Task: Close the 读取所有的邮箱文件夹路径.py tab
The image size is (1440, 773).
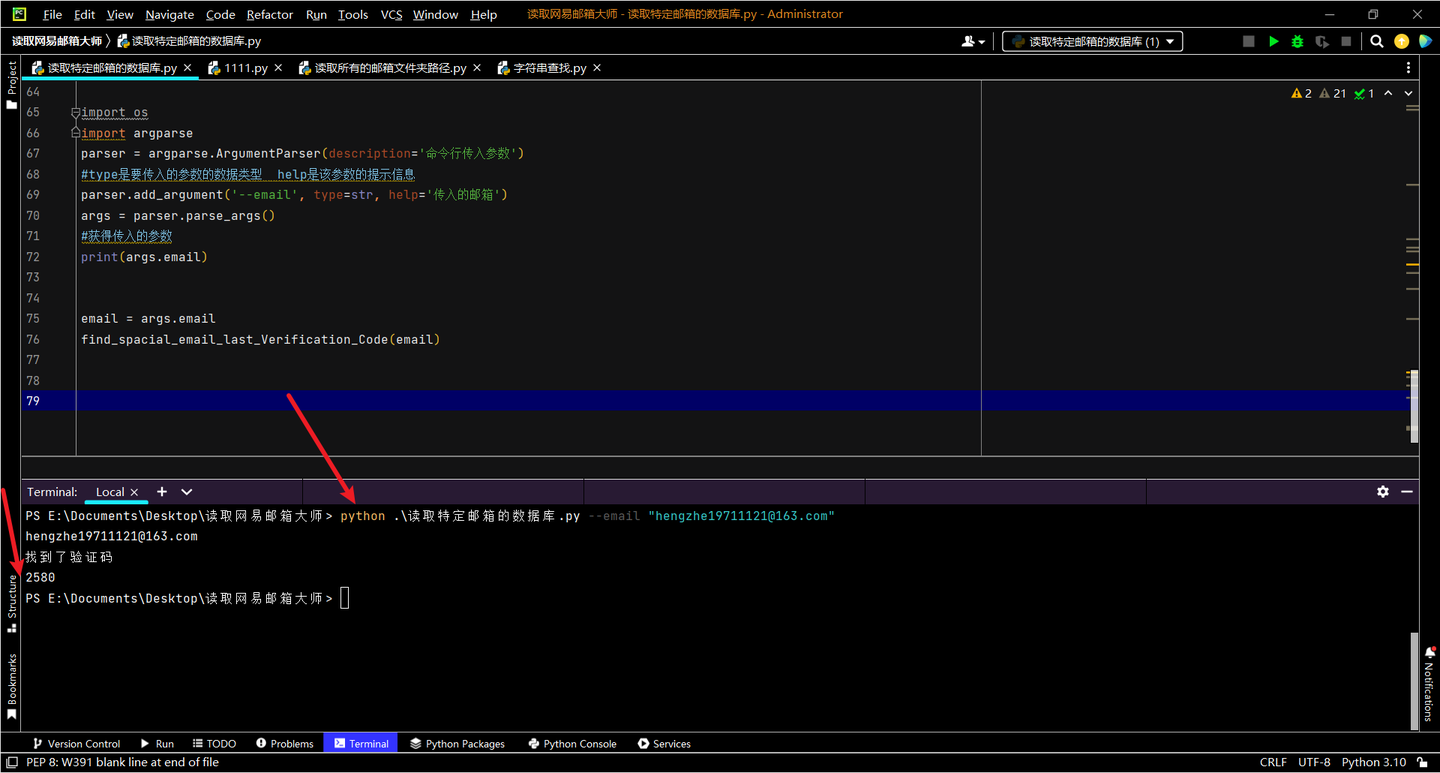Action: tap(477, 68)
